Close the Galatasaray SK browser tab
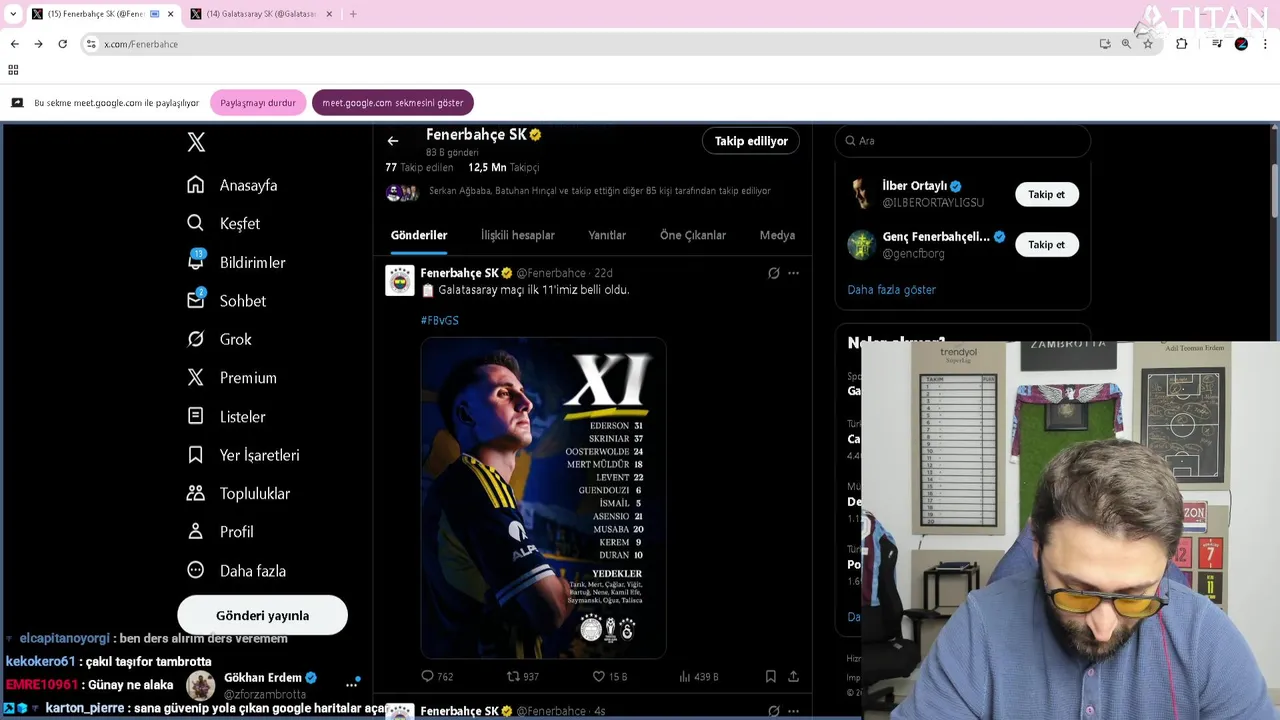Viewport: 1280px width, 720px height. tap(329, 14)
